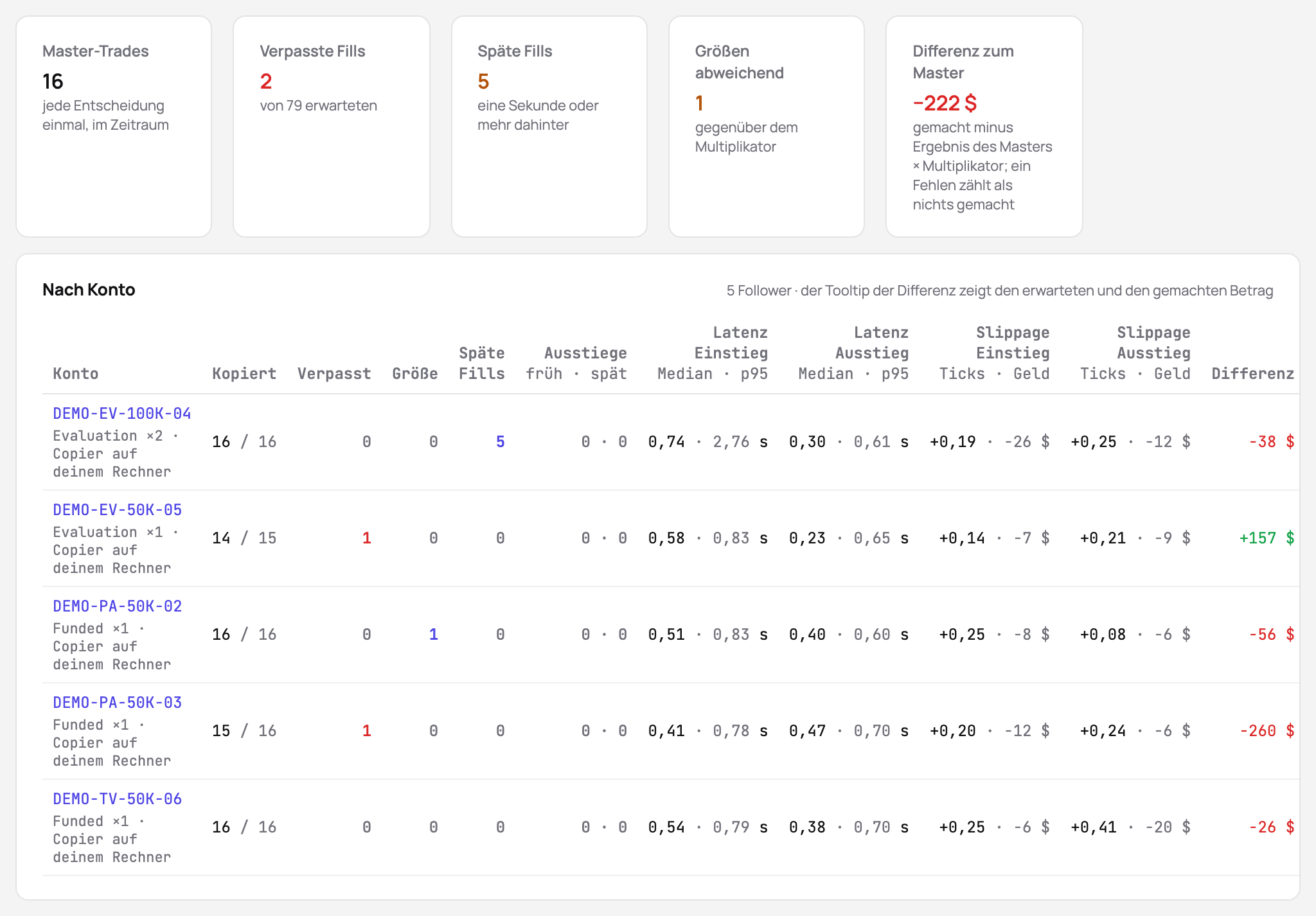Click the 14 / 15 copied value
1316x916 pixels.
click(x=244, y=538)
